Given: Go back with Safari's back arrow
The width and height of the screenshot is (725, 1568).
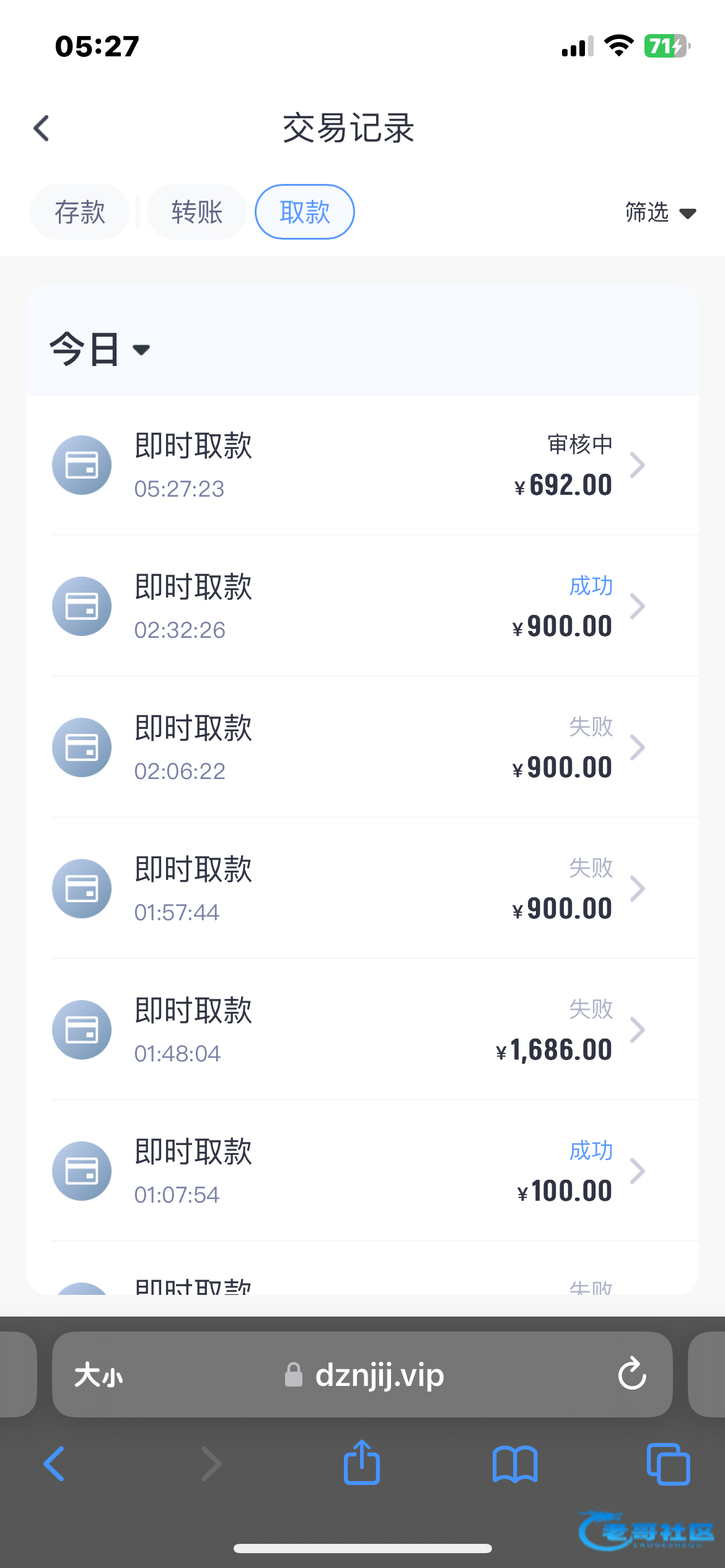Looking at the screenshot, I should [x=55, y=1464].
